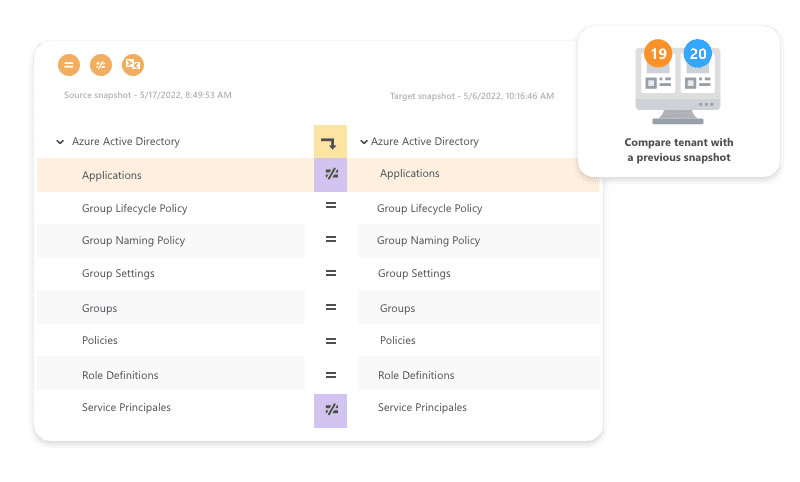
Task: Select Groups in the target snapshot
Action: click(x=397, y=309)
